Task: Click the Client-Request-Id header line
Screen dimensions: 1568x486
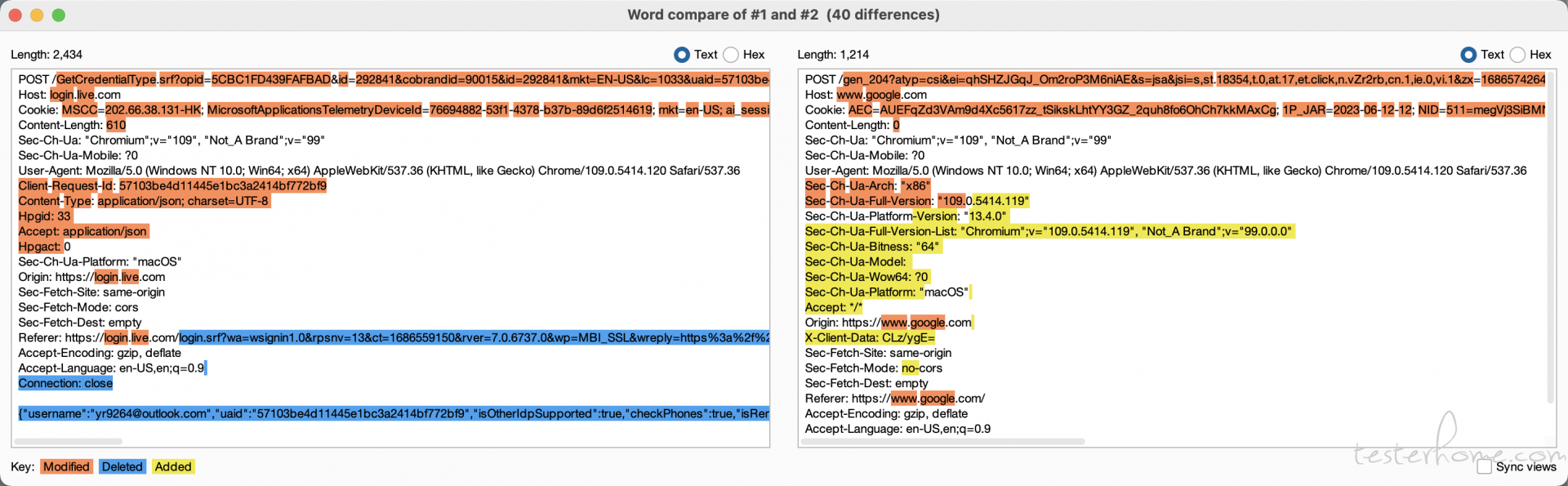Action: coord(172,185)
